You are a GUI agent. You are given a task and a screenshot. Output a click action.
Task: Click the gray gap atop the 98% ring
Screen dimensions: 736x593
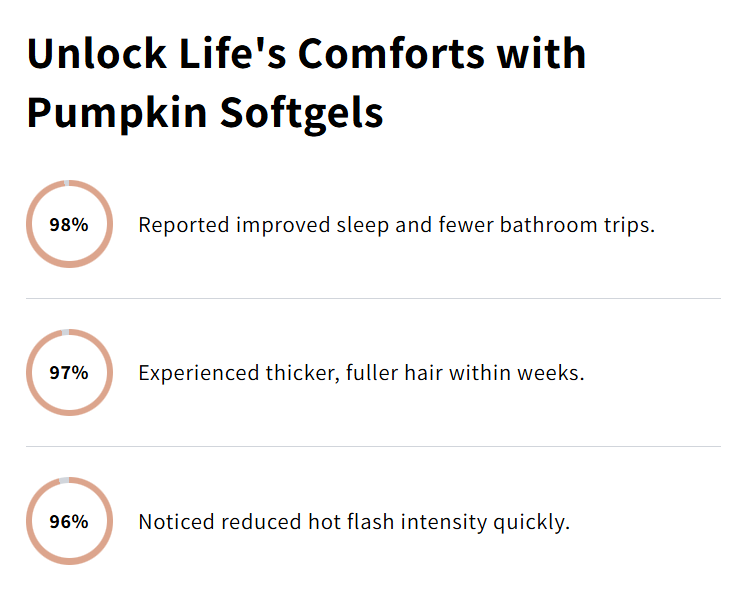66,183
